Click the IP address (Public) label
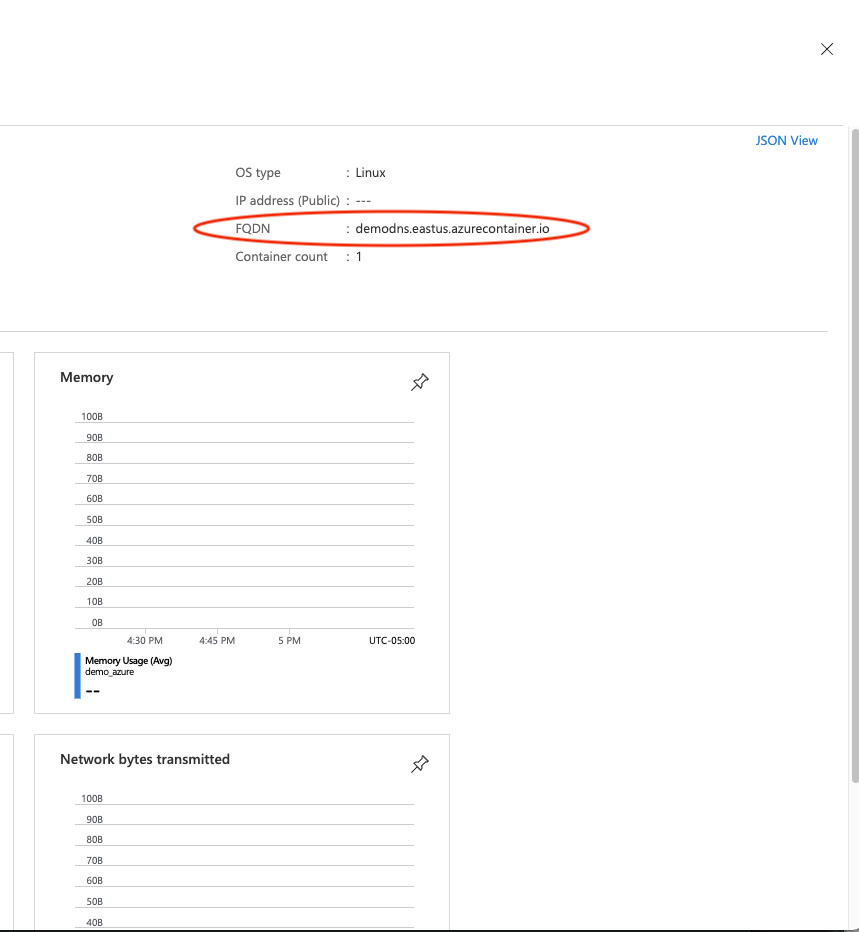This screenshot has height=932, width=859. tap(287, 201)
